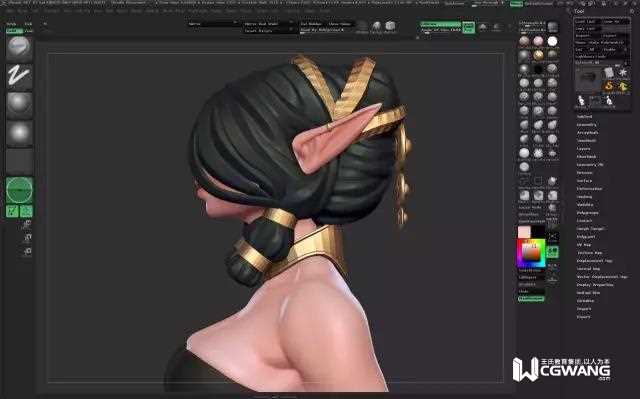This screenshot has height=399, width=640.
Task: Select the pink sphere in the top grid row
Action: (538, 41)
